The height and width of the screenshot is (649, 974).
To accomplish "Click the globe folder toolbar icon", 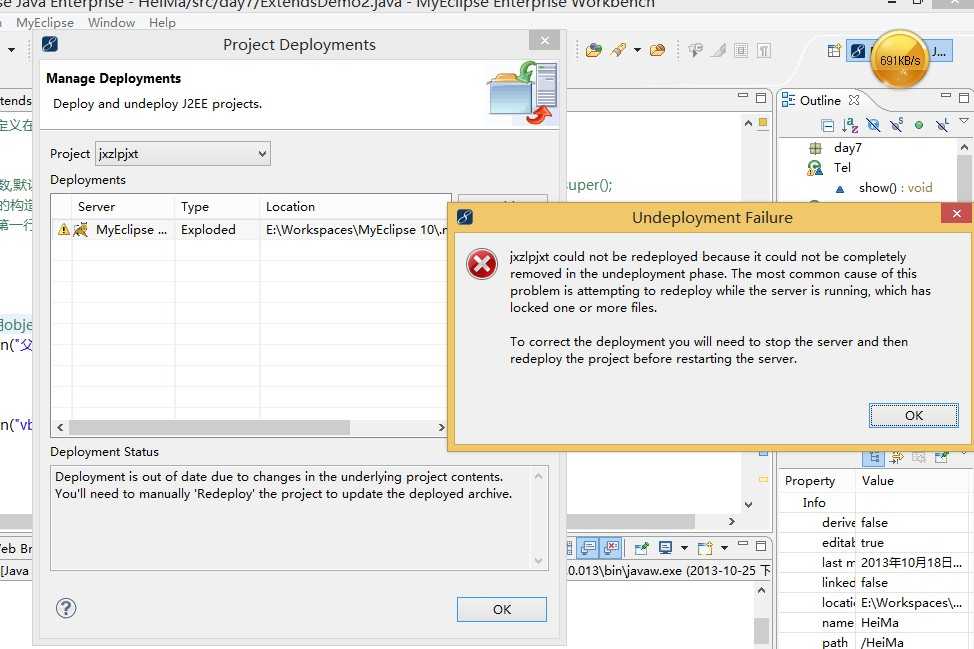I will [593, 50].
